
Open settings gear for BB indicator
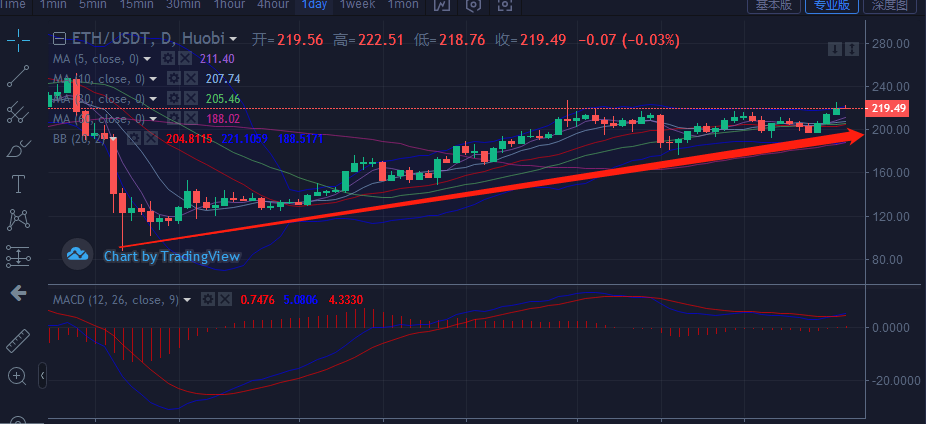(135, 138)
